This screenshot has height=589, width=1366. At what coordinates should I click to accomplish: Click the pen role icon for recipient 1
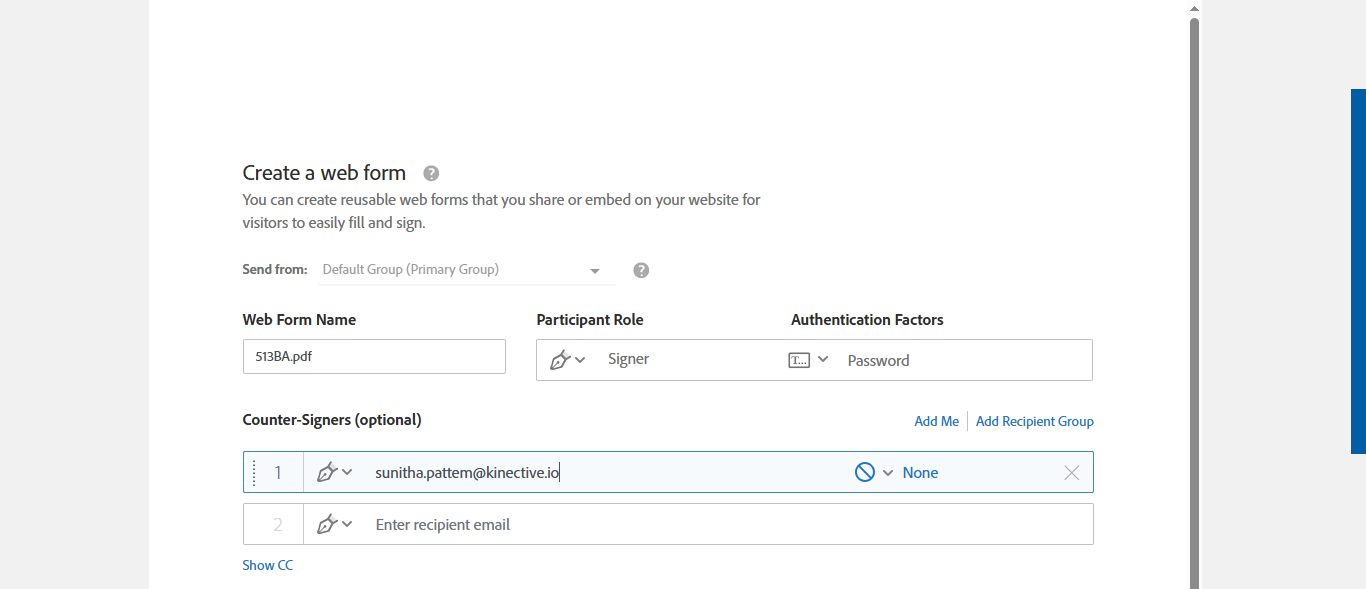(326, 473)
